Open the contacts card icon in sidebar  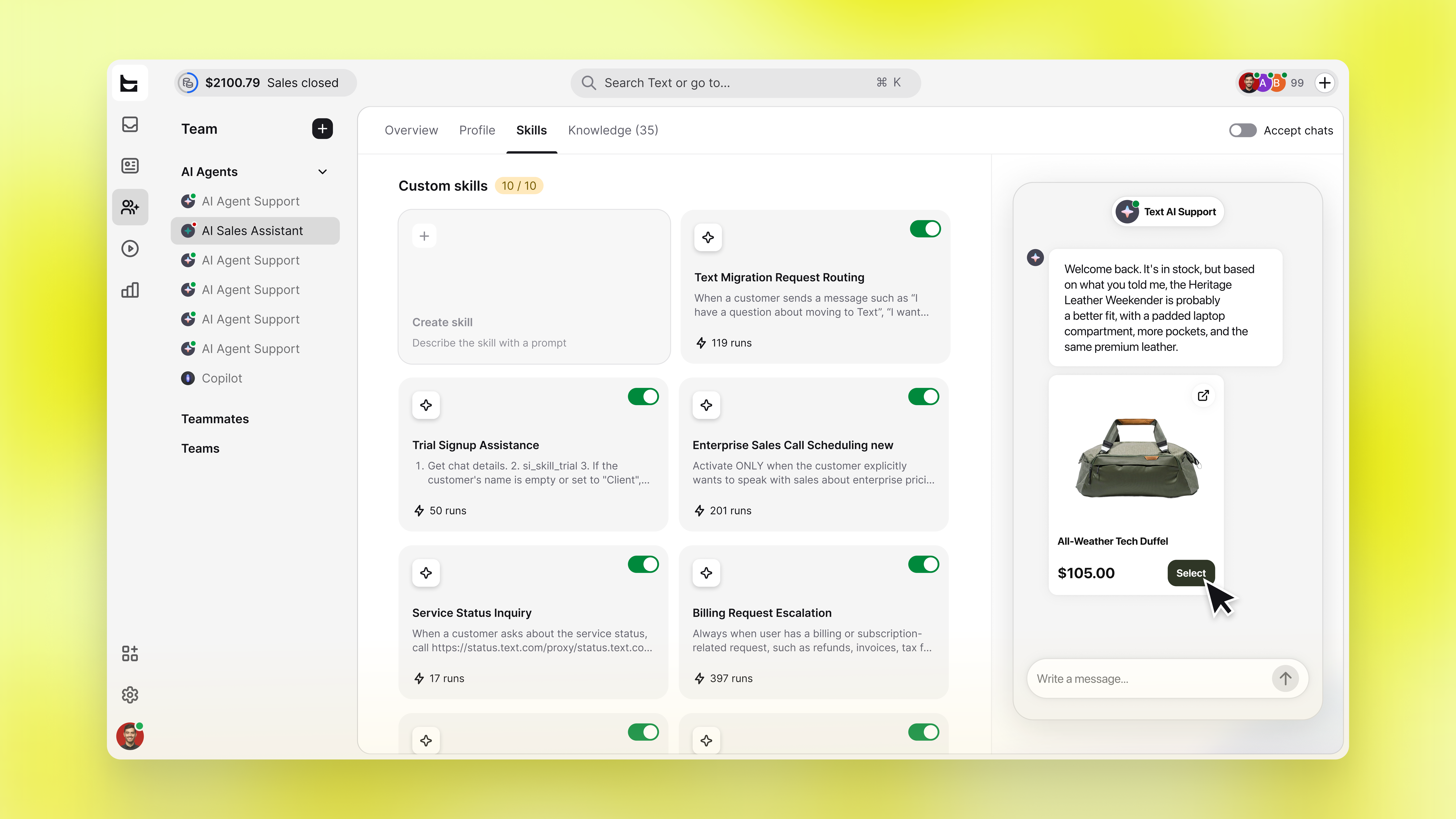[130, 166]
